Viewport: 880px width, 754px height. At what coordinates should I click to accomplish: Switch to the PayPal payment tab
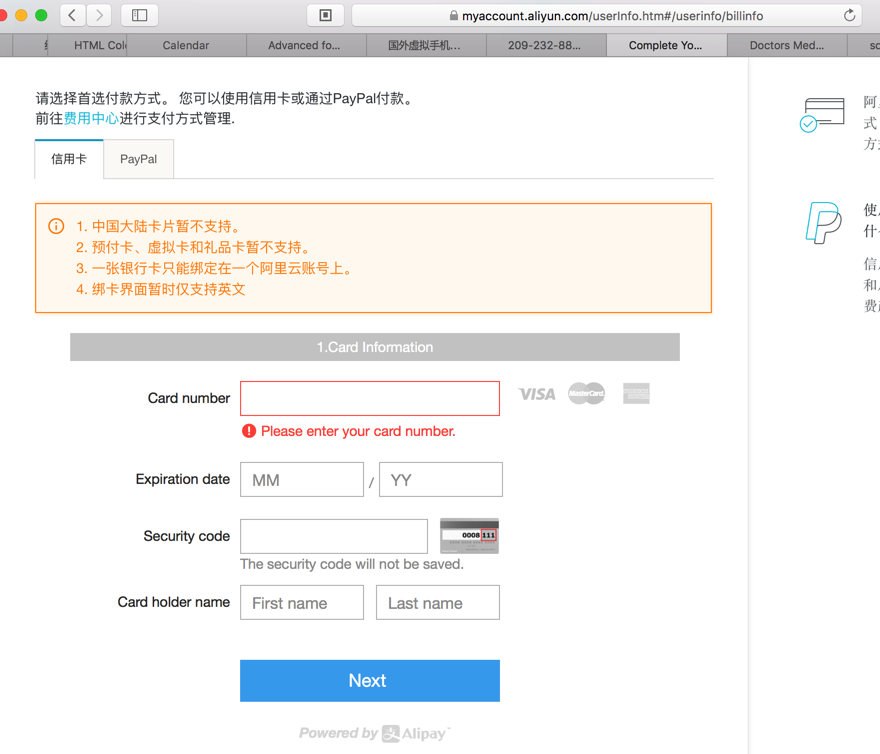click(138, 159)
